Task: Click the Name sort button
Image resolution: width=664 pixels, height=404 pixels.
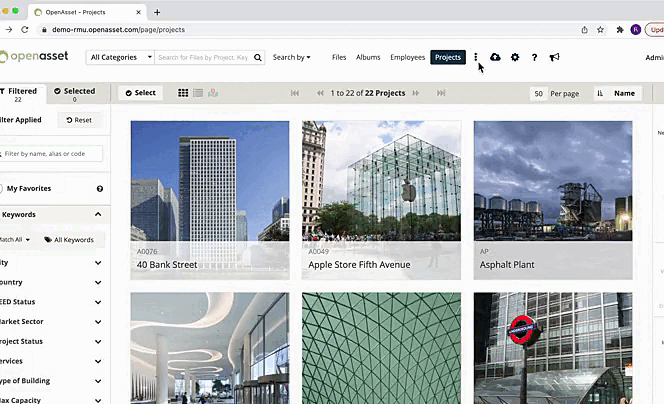Action: pyautogui.click(x=625, y=93)
